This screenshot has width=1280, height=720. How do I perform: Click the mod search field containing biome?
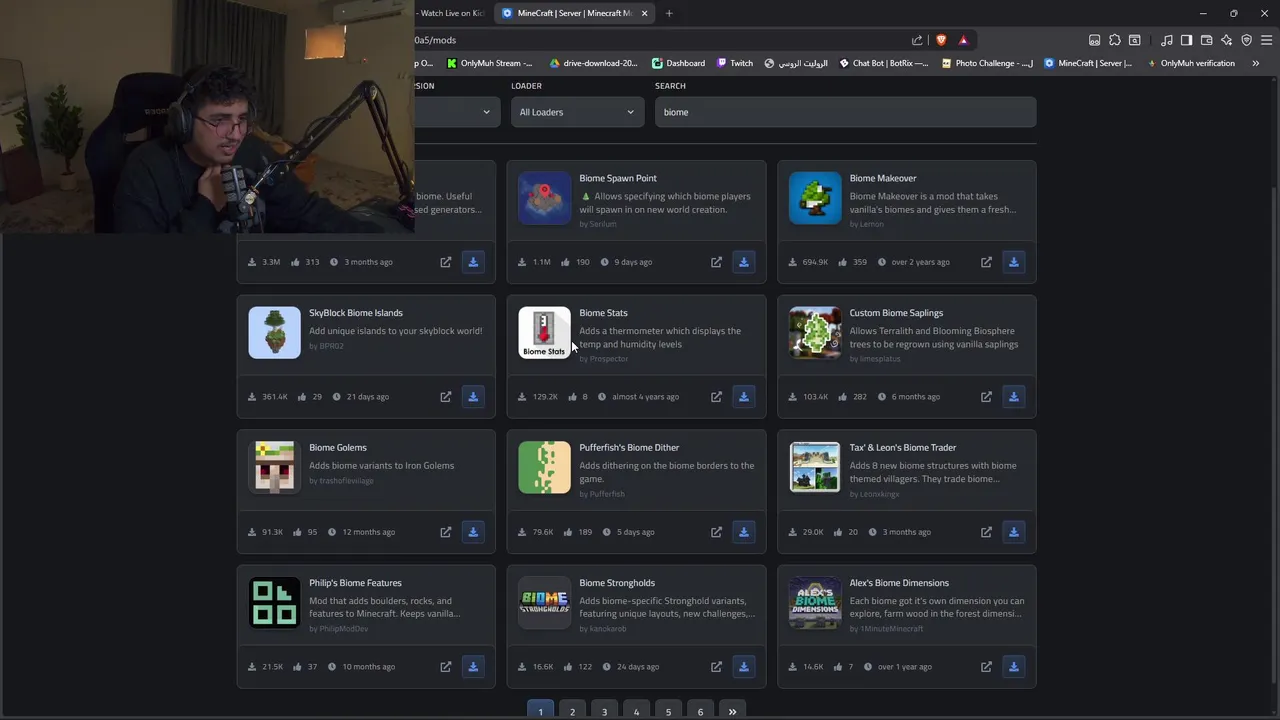[845, 112]
